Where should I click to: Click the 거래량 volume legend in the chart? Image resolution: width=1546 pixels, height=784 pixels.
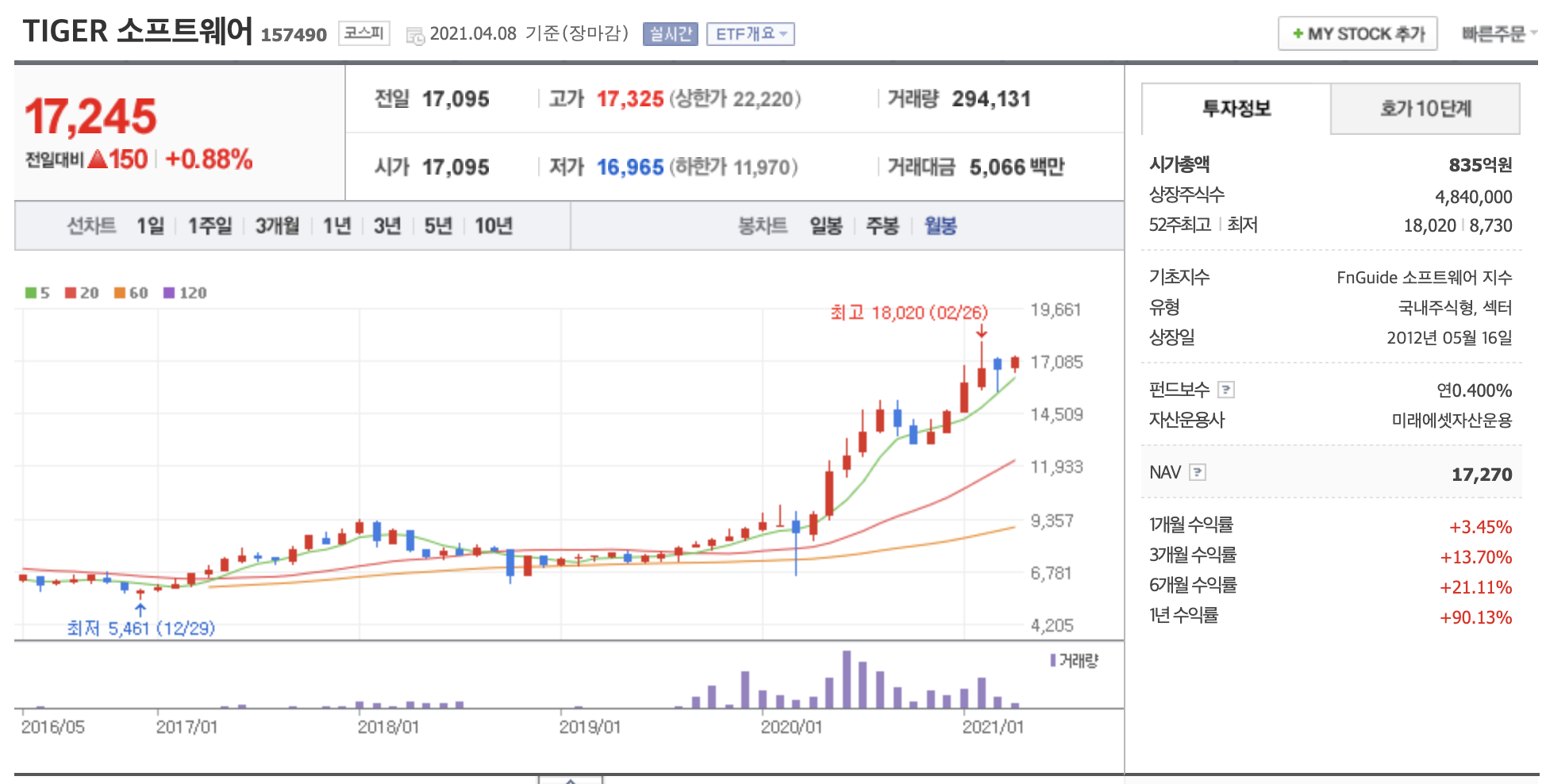click(1075, 660)
